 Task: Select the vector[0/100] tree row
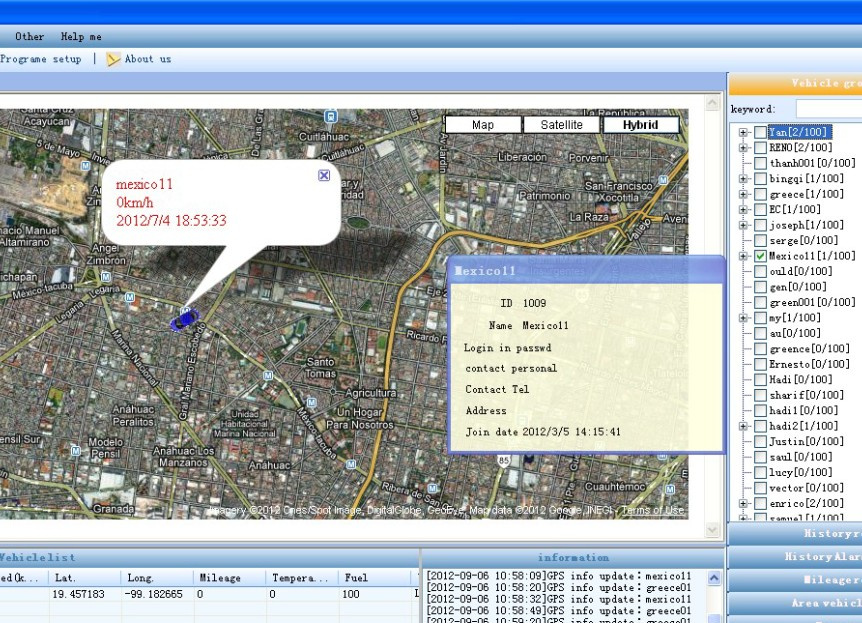point(806,488)
